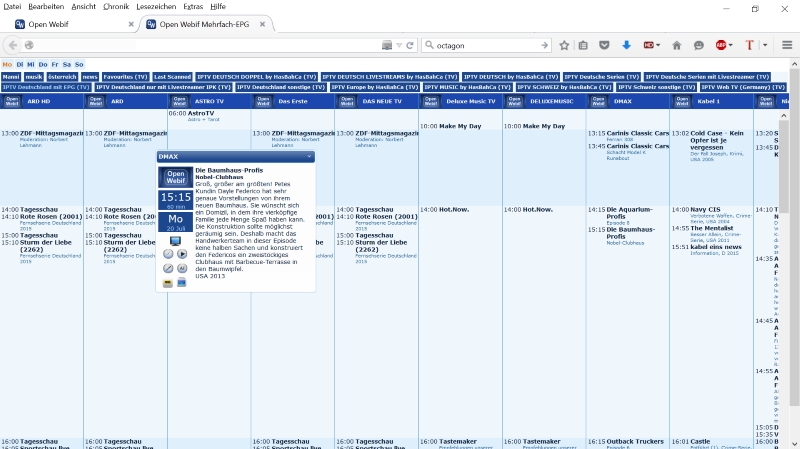
Task: Open the 'musik' bouquet
Action: tap(34, 77)
